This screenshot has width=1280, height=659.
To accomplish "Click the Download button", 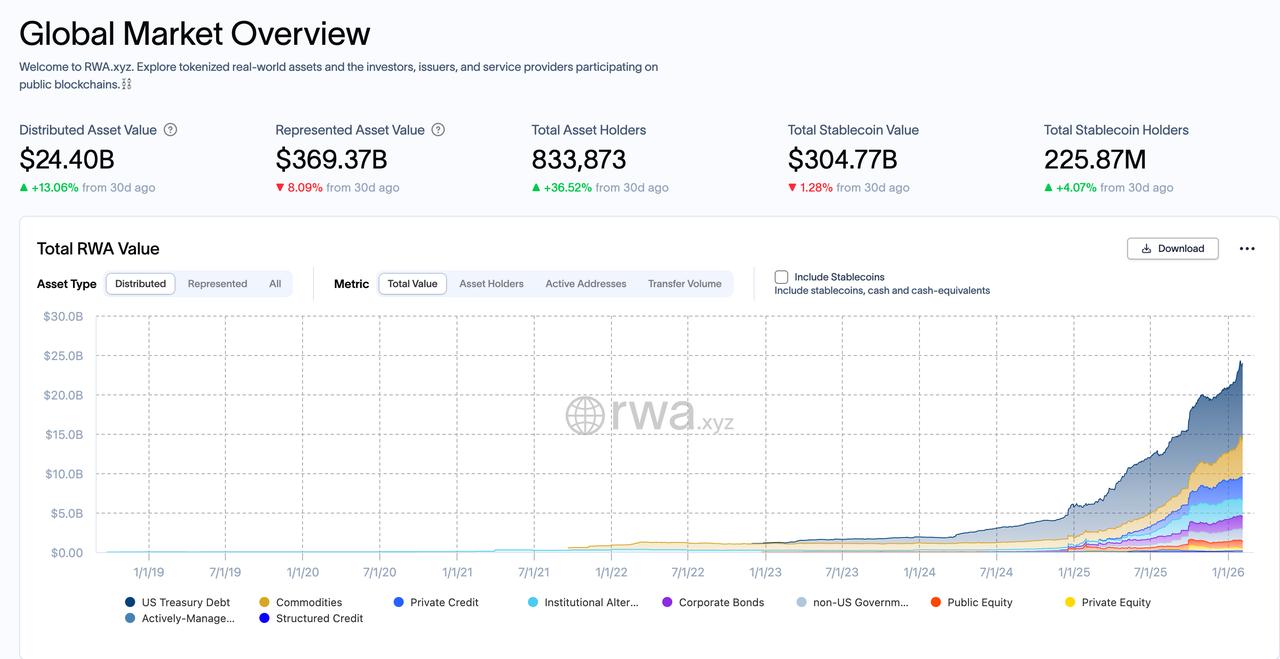I will click(1173, 249).
